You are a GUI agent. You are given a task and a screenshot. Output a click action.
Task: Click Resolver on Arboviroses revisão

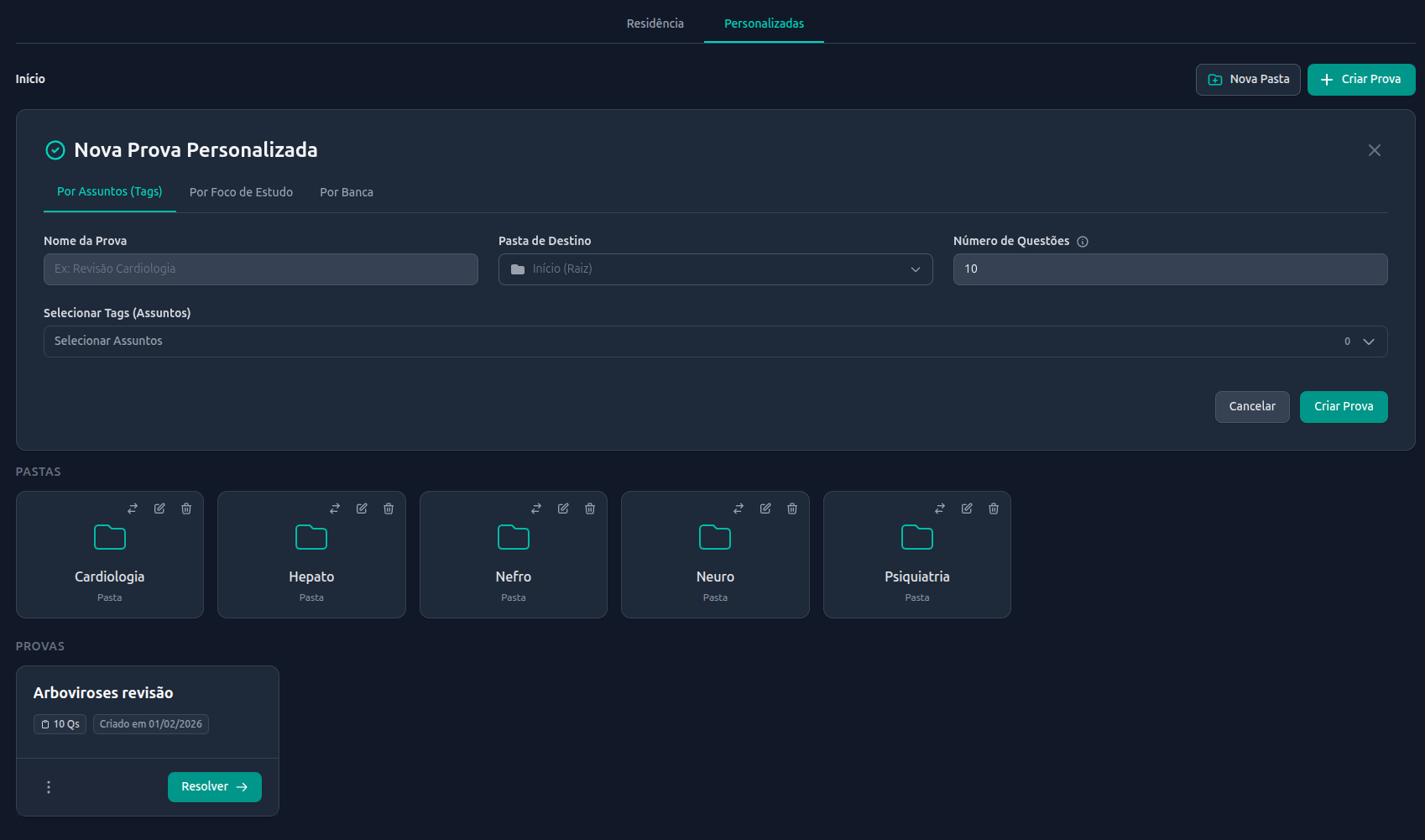point(215,787)
